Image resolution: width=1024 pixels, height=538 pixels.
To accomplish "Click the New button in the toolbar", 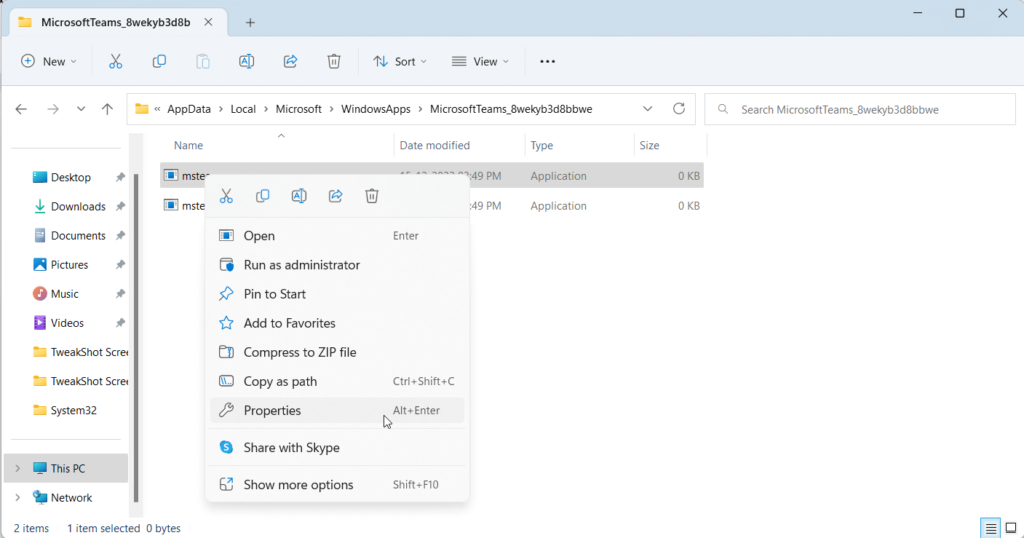I will [43, 61].
